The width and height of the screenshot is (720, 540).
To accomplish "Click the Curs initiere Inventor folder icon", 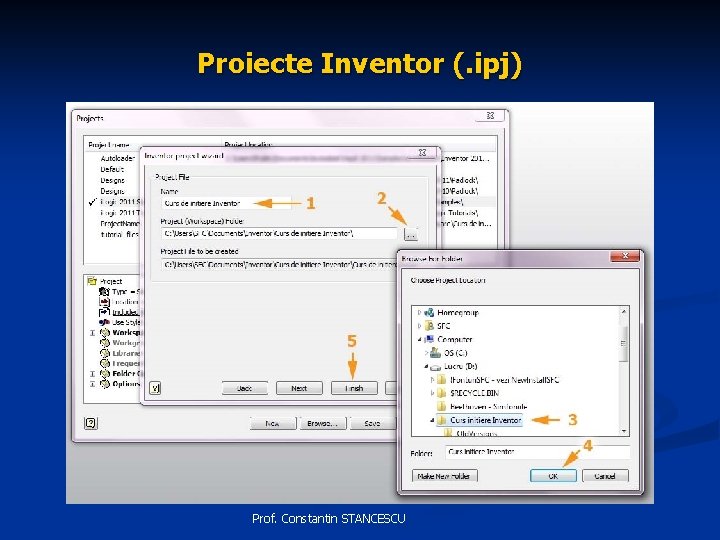I will pyautogui.click(x=442, y=420).
